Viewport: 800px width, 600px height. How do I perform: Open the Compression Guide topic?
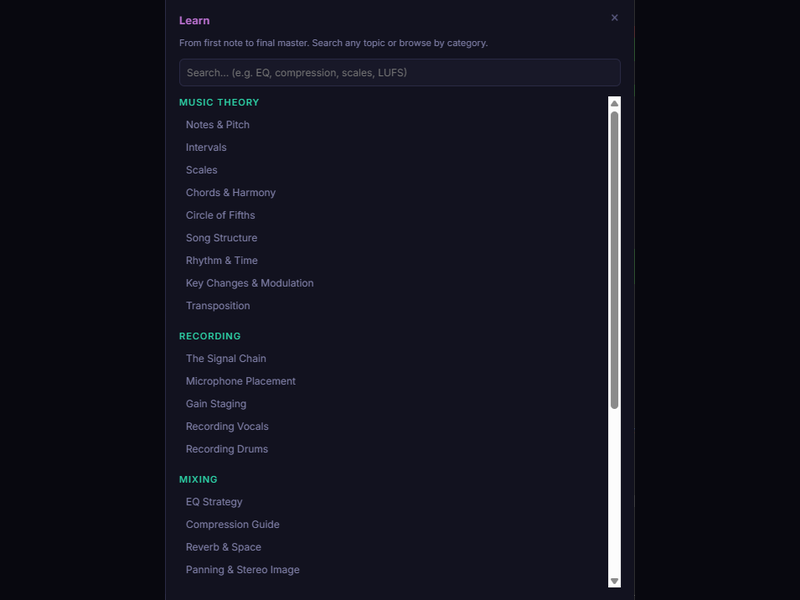coord(233,525)
